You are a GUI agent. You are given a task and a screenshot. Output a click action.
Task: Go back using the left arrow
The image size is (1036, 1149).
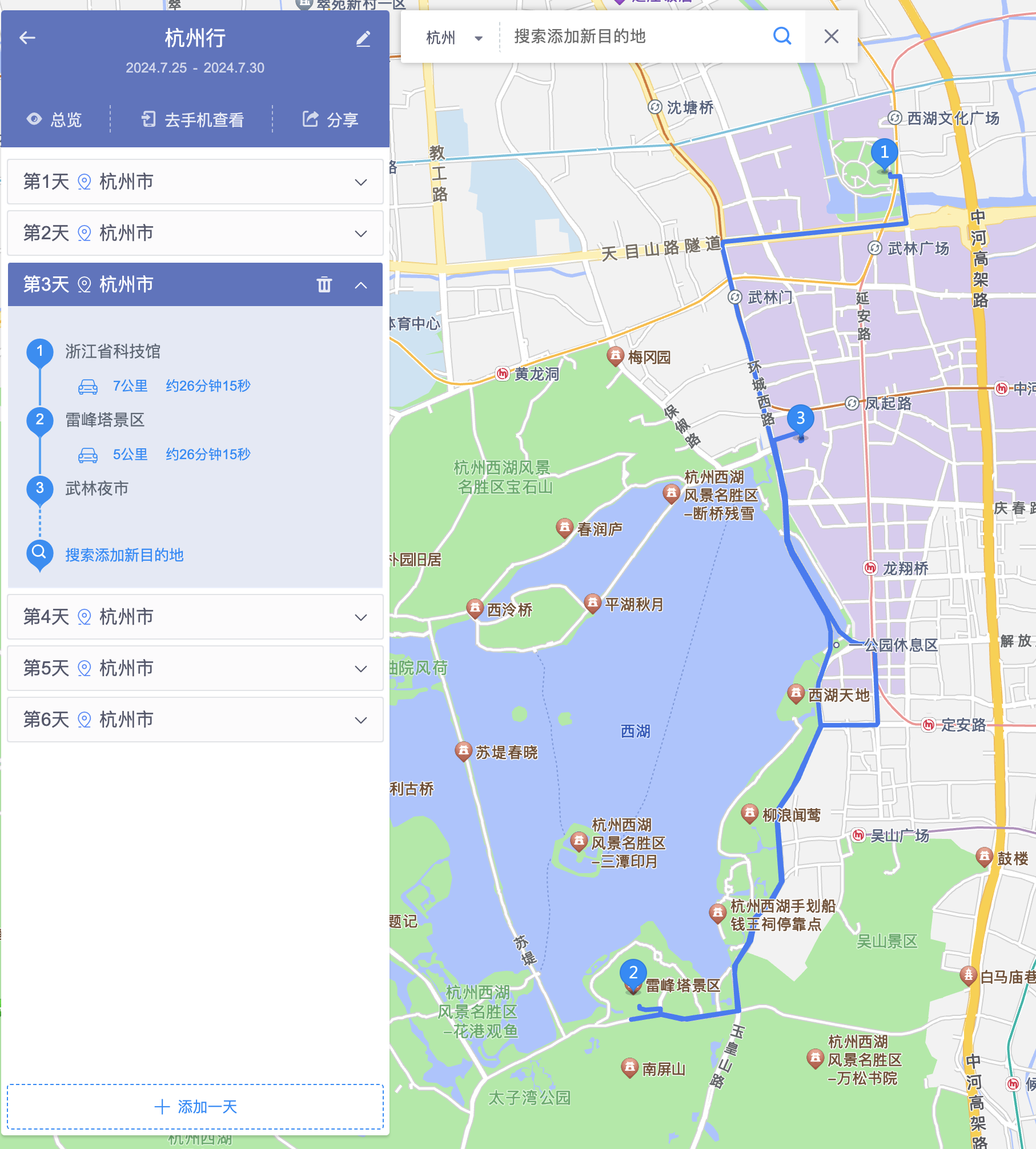click(27, 38)
